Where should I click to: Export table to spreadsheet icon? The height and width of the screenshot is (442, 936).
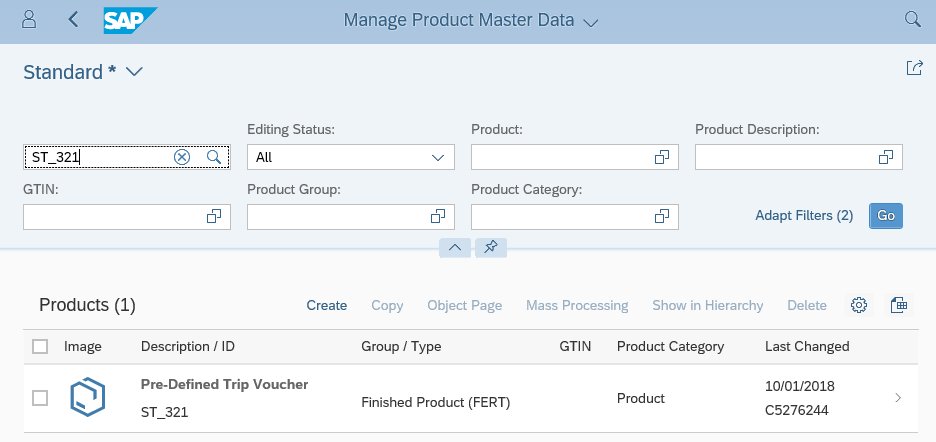click(898, 305)
